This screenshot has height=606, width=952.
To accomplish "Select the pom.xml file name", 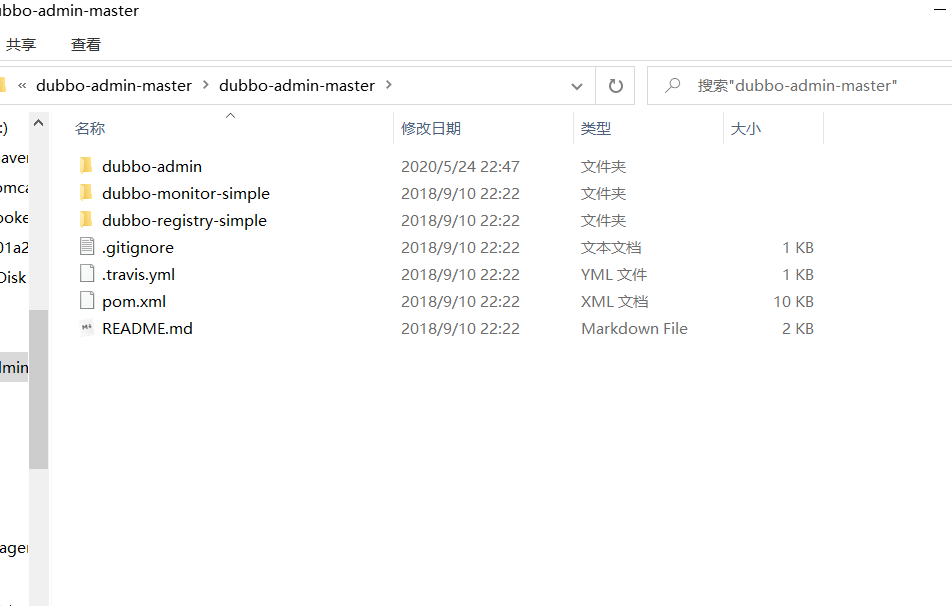I will (134, 302).
